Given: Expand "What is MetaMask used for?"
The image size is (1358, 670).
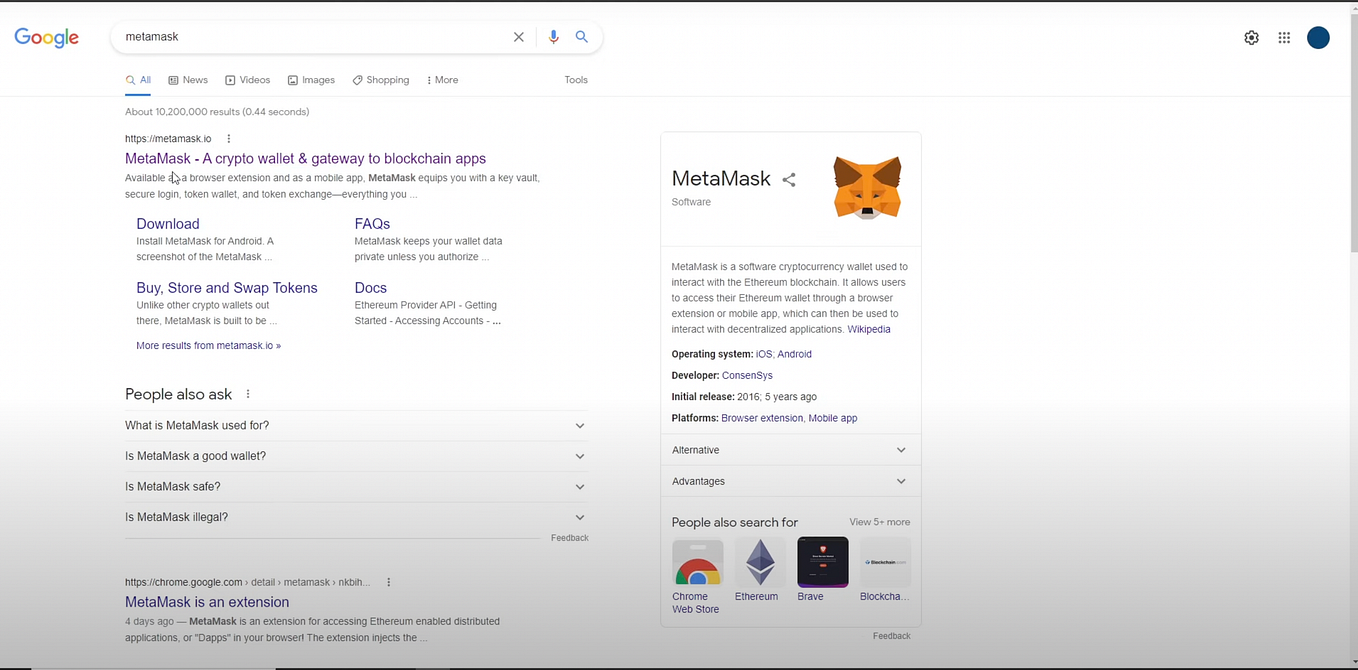Looking at the screenshot, I should [356, 426].
